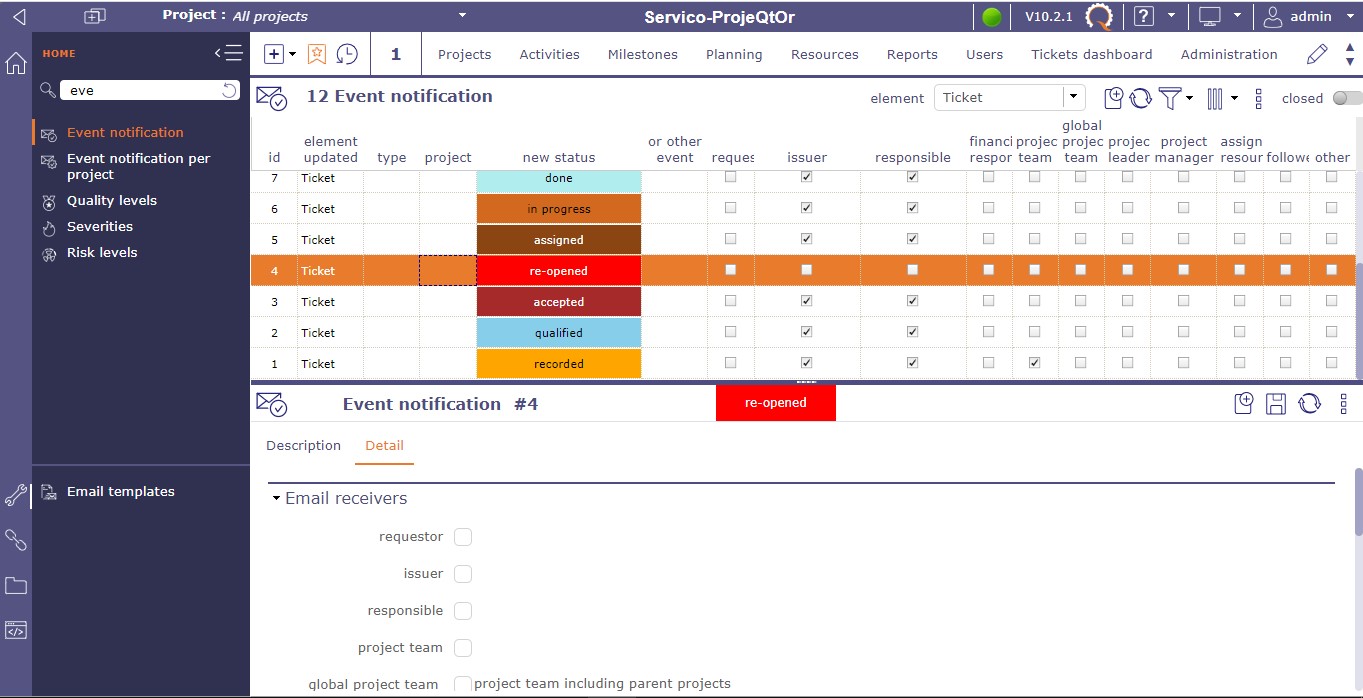1363x698 pixels.
Task: Open the element Ticket dropdown
Action: [1074, 97]
